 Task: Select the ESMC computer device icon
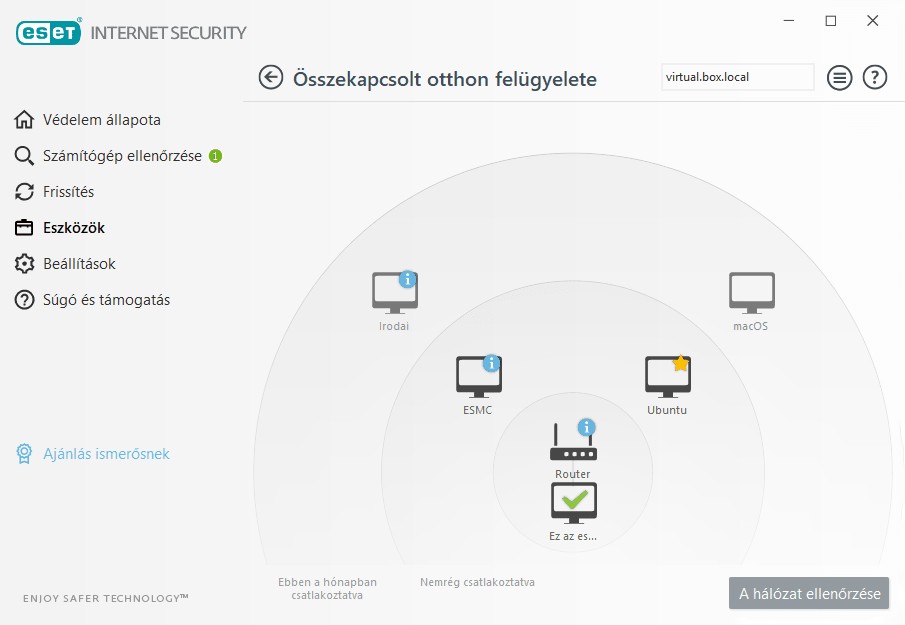point(478,376)
